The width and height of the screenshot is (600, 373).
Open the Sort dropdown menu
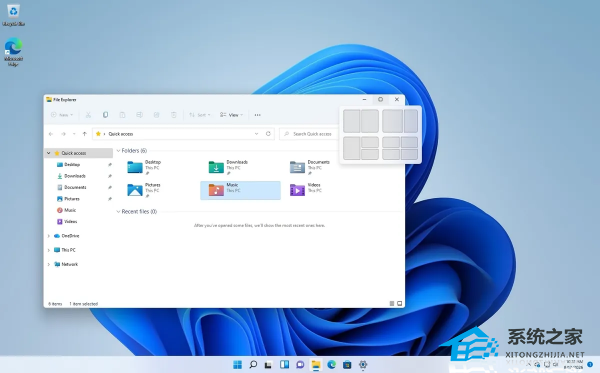(200, 115)
